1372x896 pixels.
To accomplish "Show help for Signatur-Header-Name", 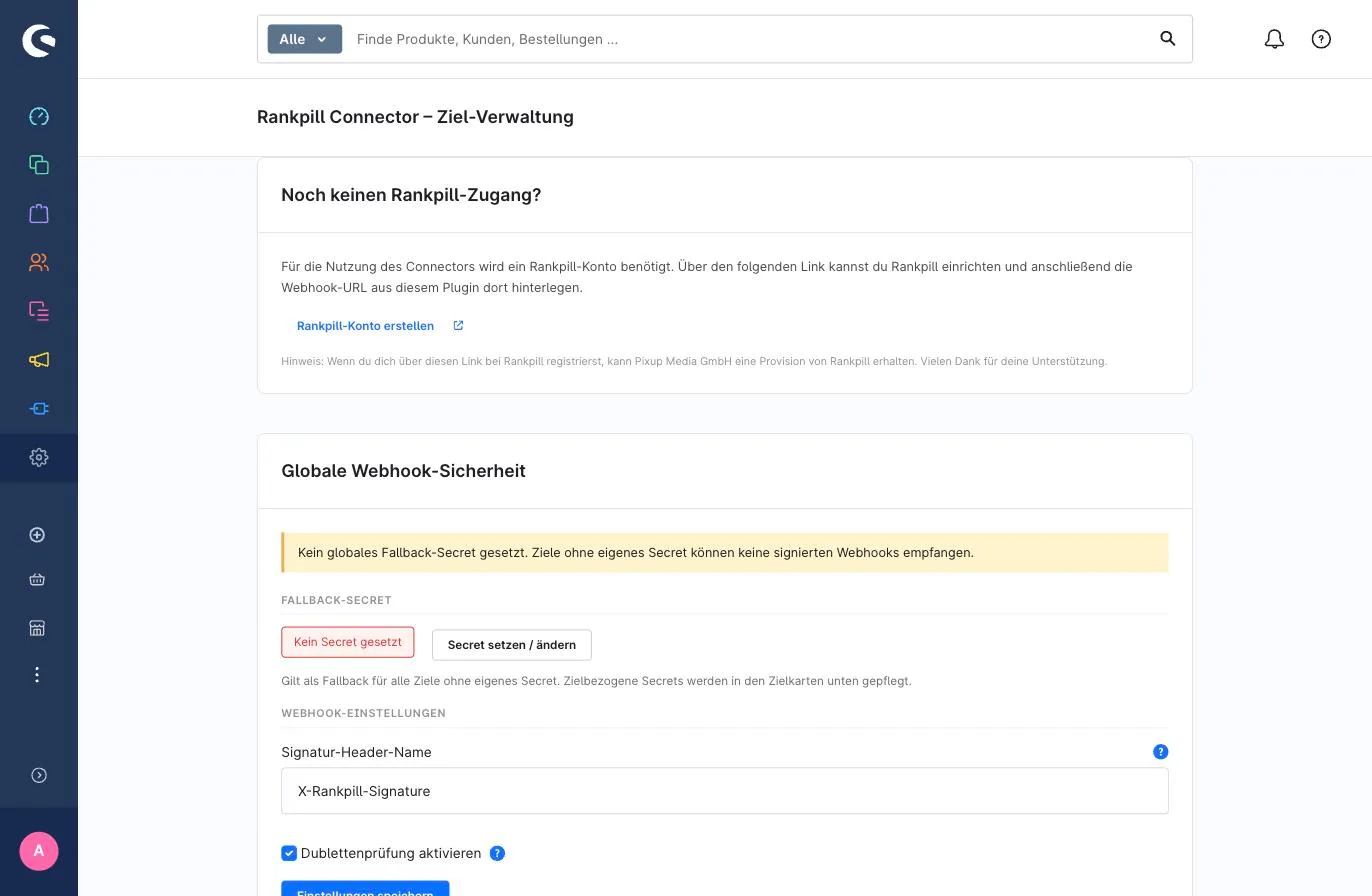I will point(1160,751).
